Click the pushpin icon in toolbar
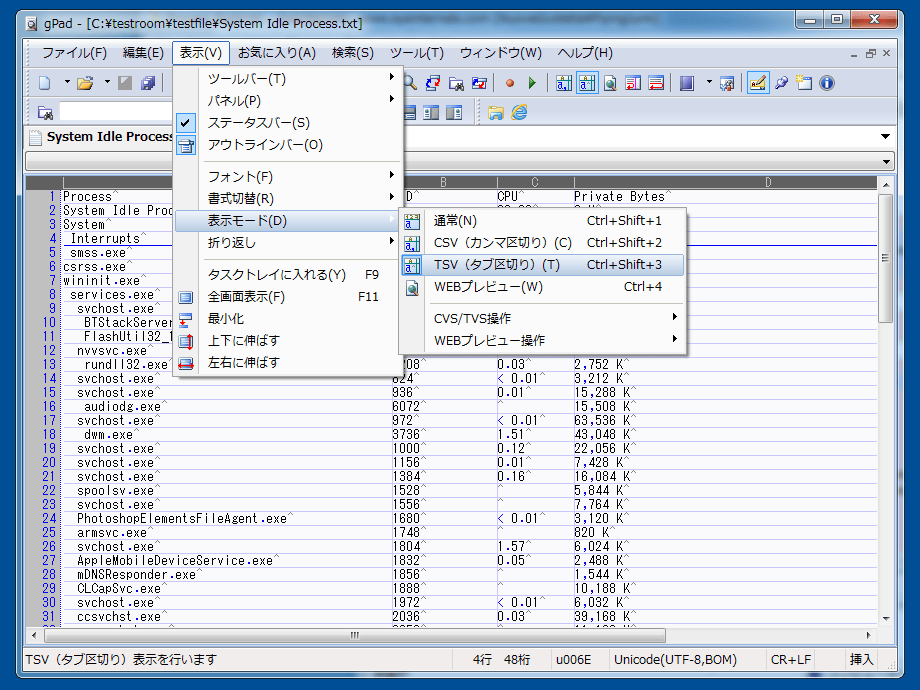This screenshot has height=690, width=920. point(781,83)
